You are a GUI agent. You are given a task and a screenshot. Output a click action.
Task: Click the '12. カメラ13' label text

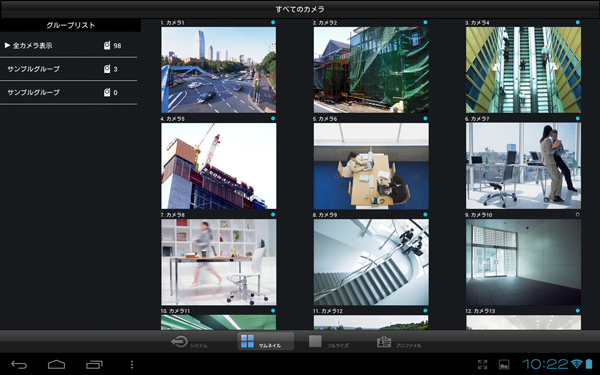(x=480, y=311)
